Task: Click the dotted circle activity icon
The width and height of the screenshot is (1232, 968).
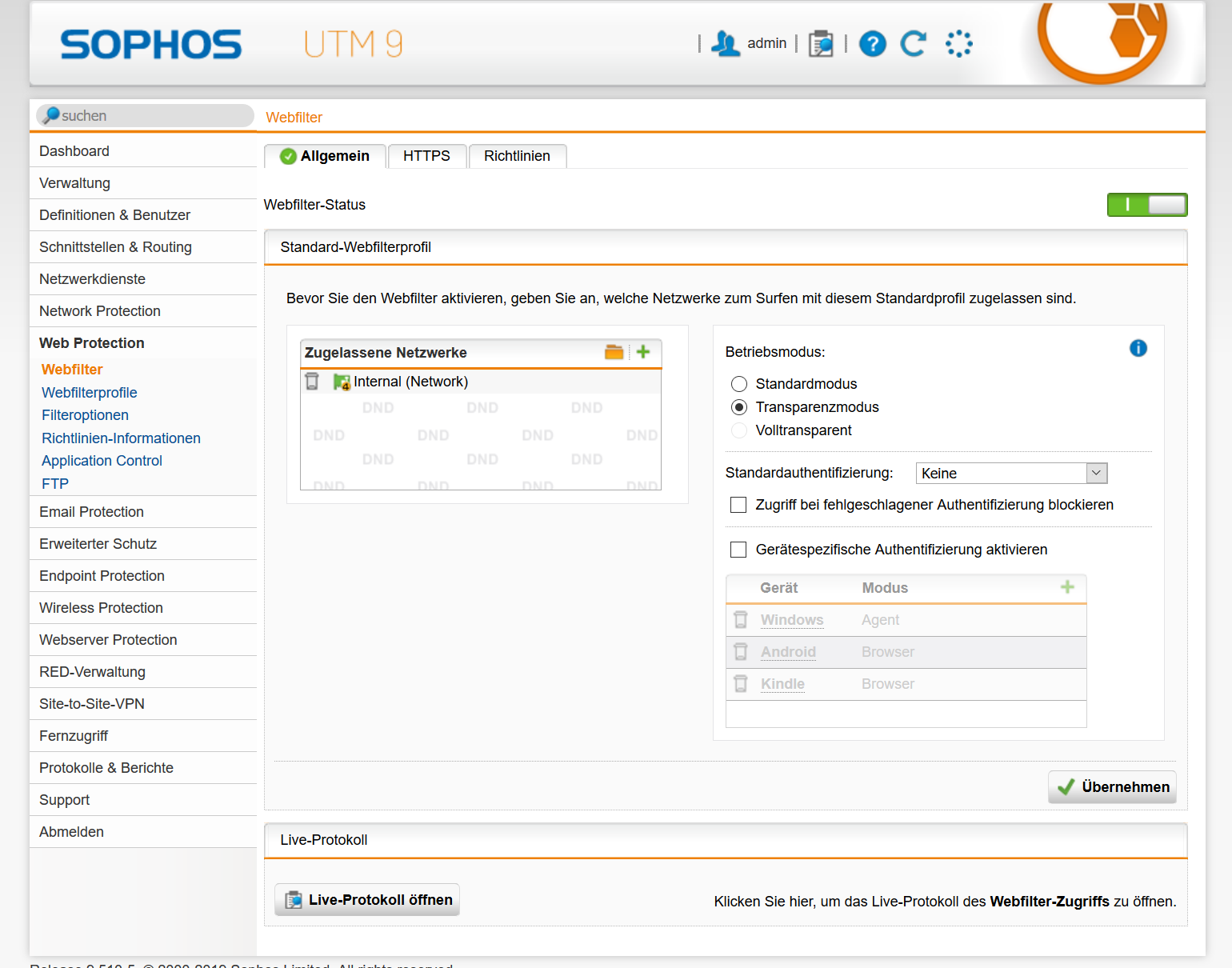Action: [x=958, y=44]
